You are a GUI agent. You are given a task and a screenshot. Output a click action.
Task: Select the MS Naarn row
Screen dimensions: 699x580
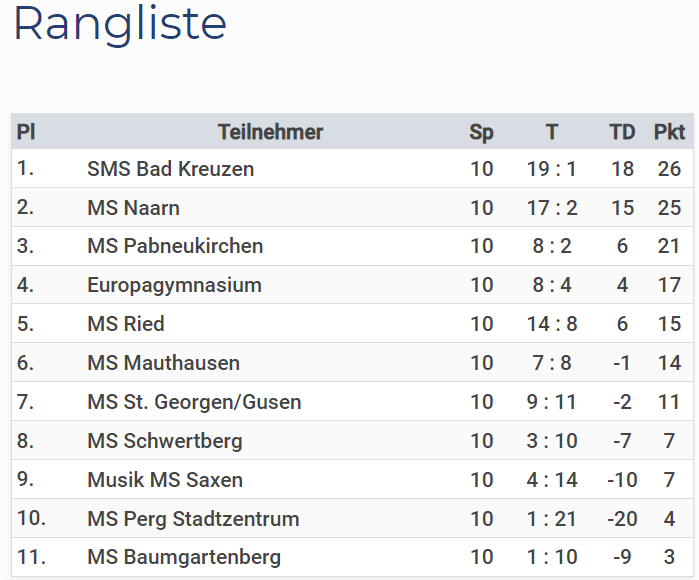coord(353,207)
